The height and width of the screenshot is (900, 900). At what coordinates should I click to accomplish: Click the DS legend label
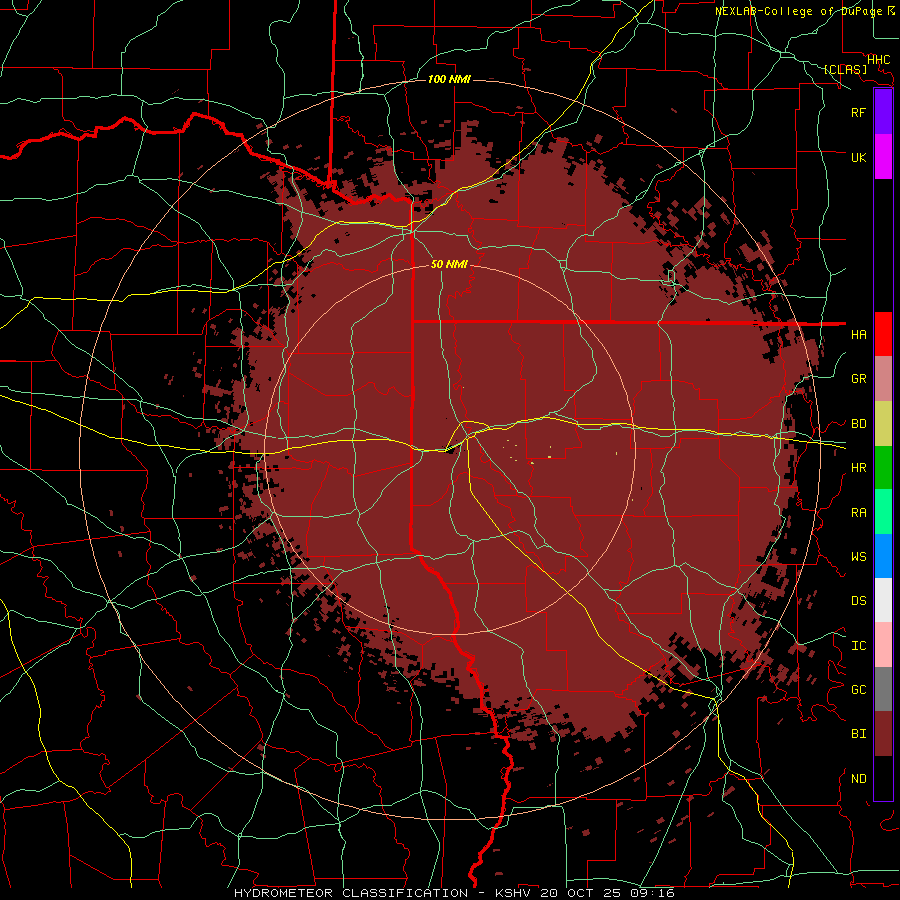858,601
